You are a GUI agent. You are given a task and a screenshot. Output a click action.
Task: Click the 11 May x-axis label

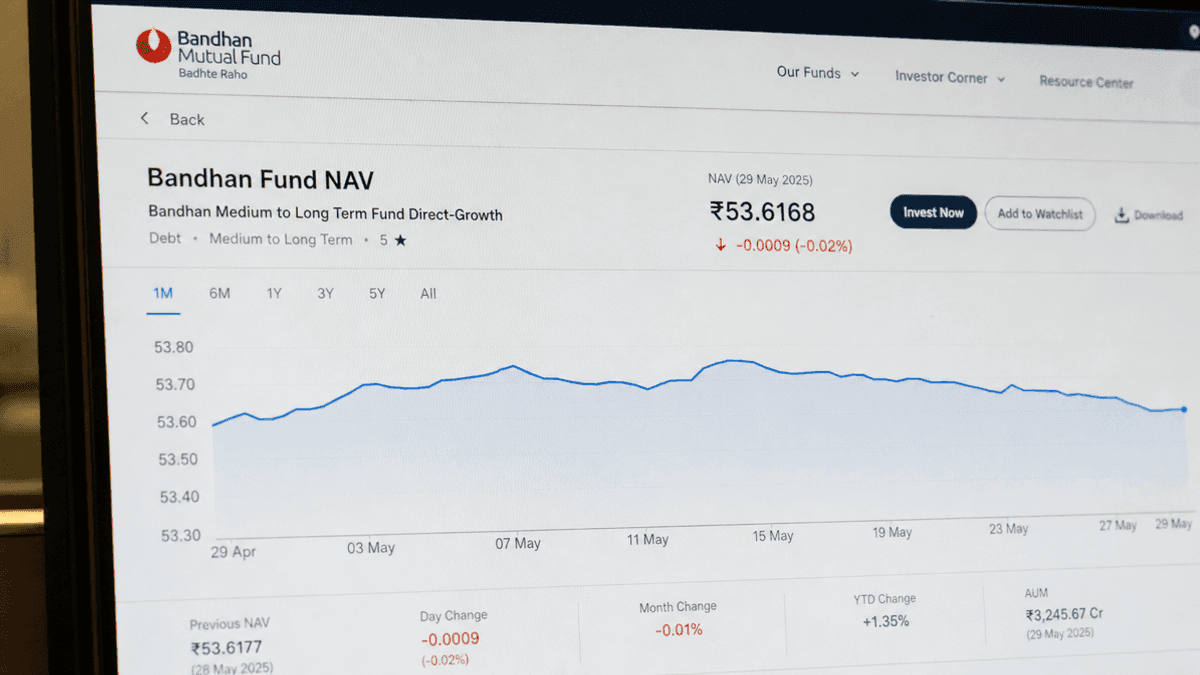coord(647,540)
